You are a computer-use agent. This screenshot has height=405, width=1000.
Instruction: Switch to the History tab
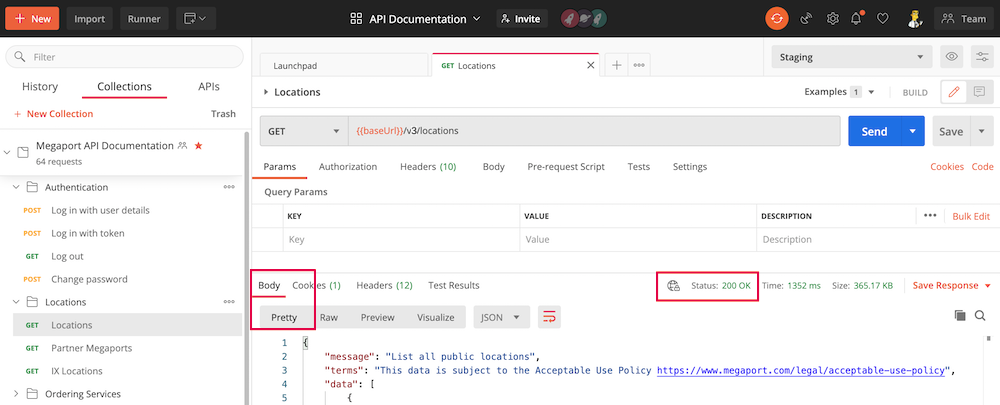[x=40, y=87]
